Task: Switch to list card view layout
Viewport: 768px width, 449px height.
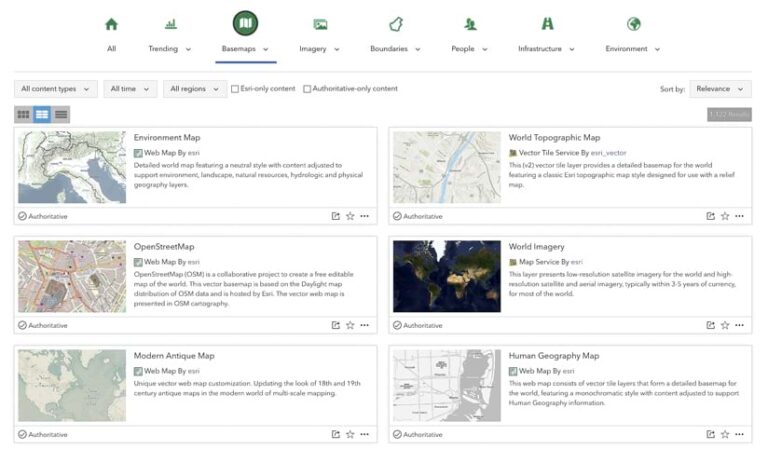Action: point(42,115)
